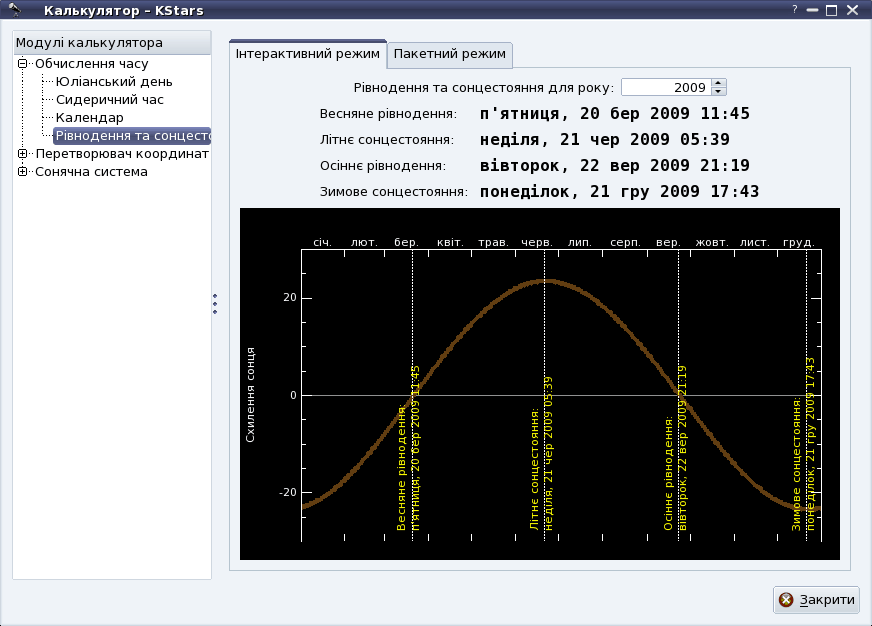This screenshot has height=626, width=872.
Task: Increase the year with the up arrow
Action: click(x=718, y=83)
